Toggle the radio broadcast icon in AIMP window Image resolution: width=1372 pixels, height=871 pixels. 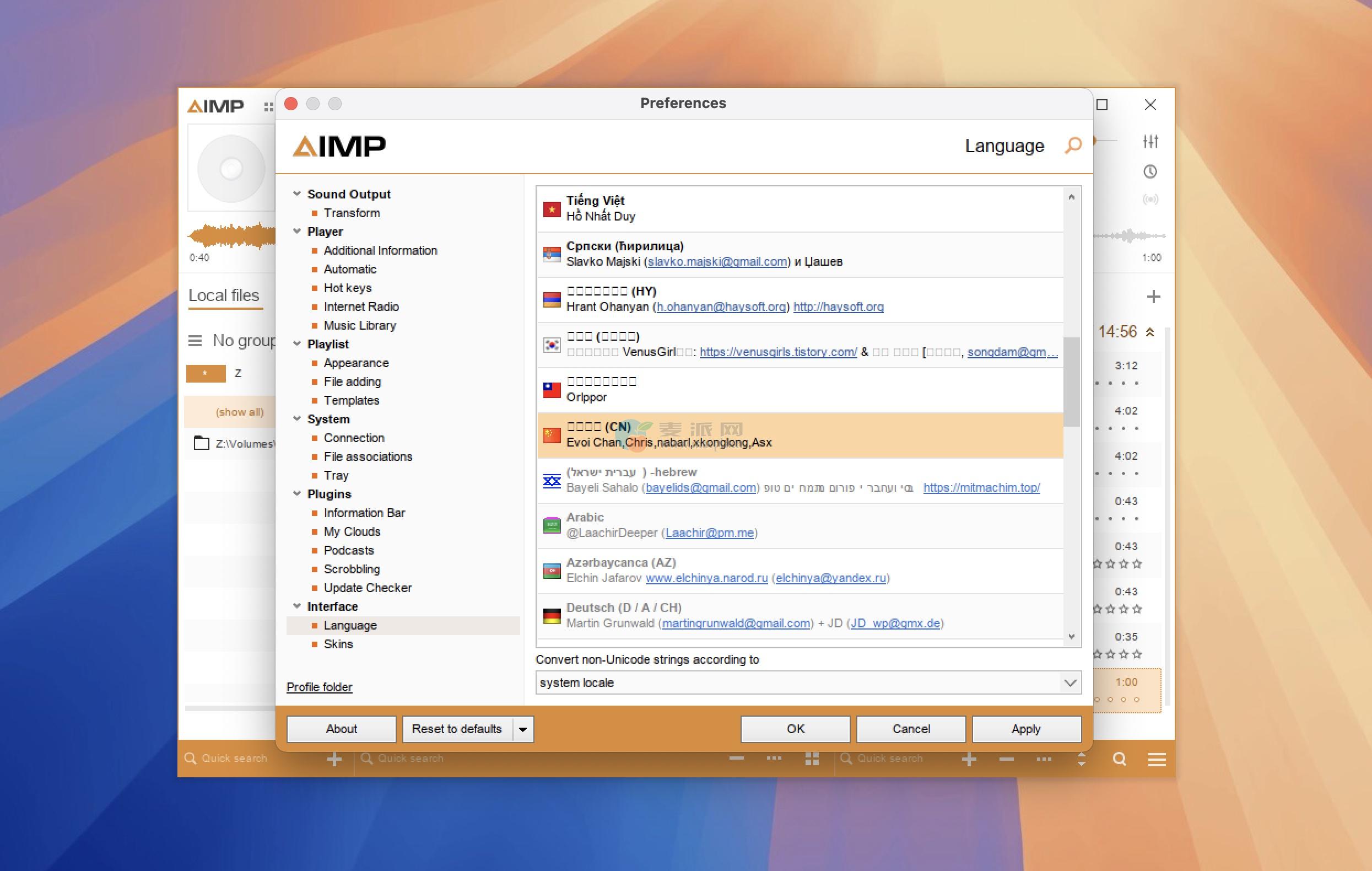point(1150,199)
